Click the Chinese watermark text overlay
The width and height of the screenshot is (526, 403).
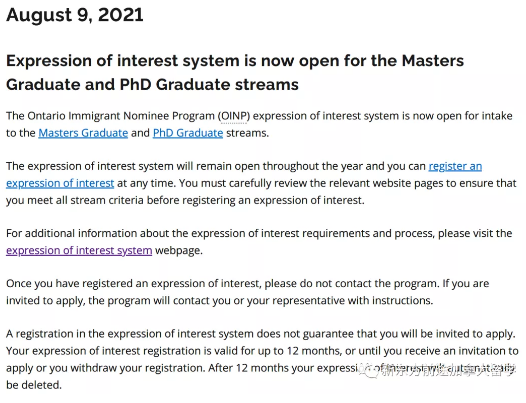(x=447, y=370)
